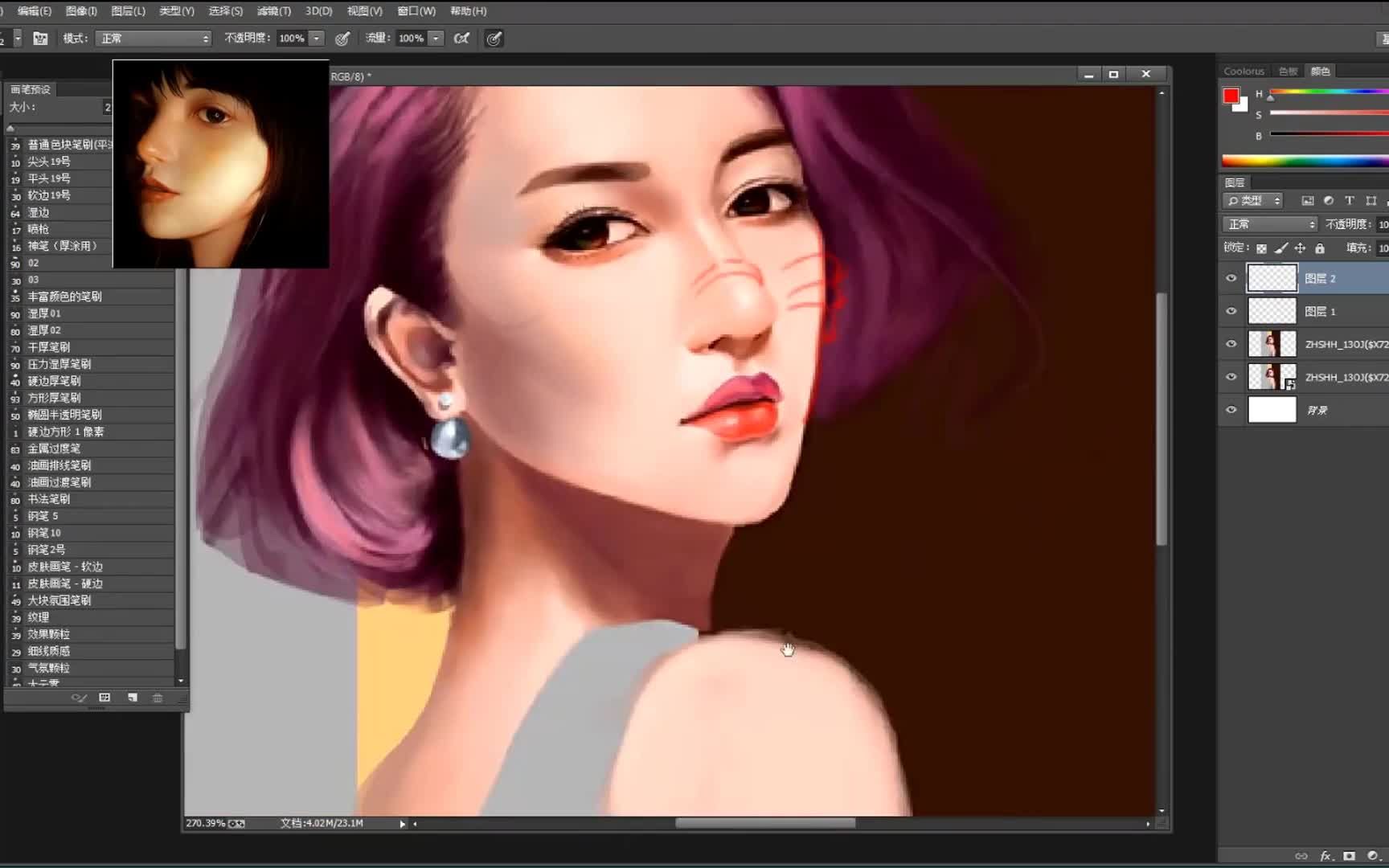Hide layer 图层 2
The image size is (1389, 868).
tap(1231, 278)
